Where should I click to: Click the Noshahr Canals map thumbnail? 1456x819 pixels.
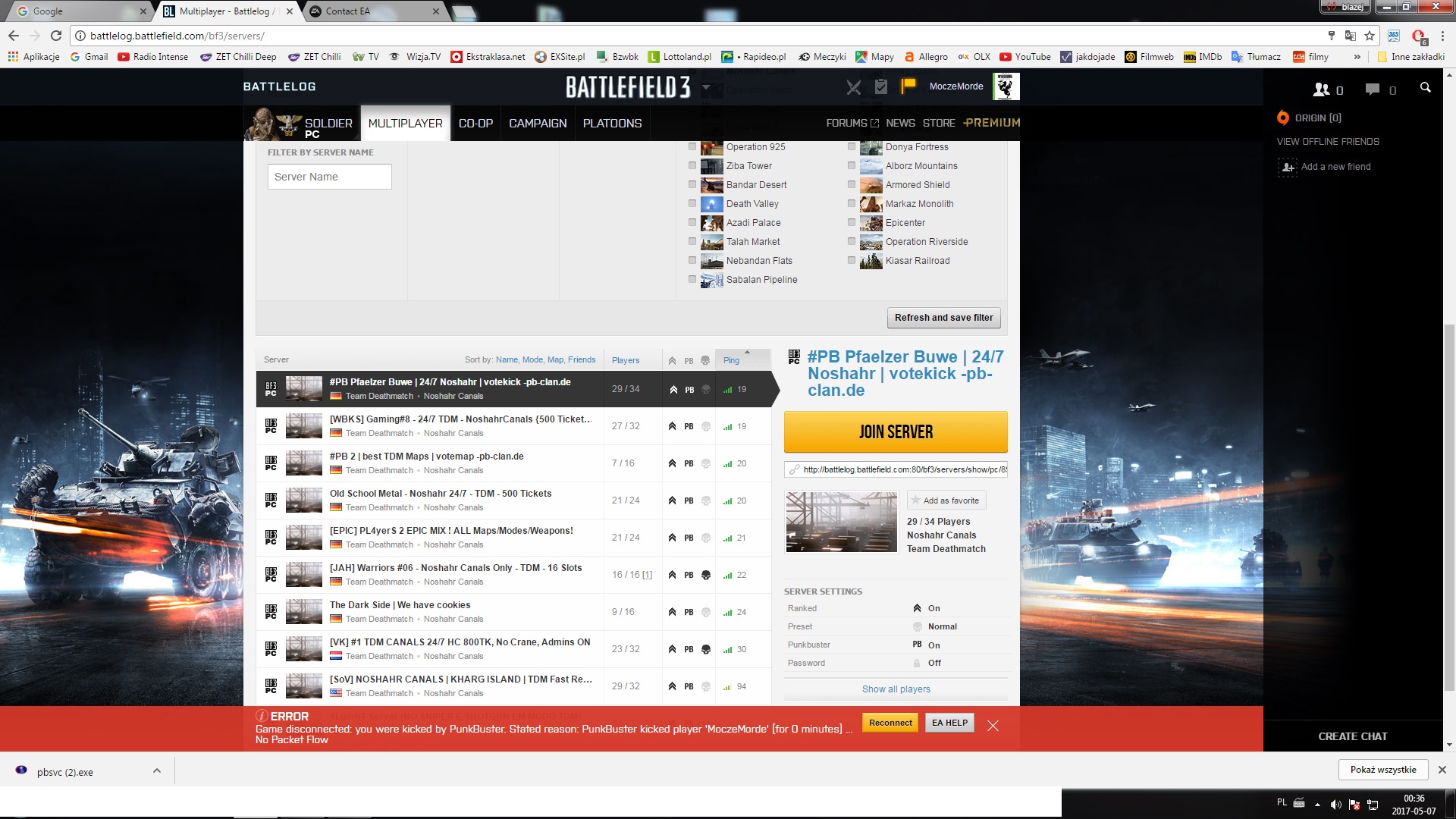[x=841, y=522]
